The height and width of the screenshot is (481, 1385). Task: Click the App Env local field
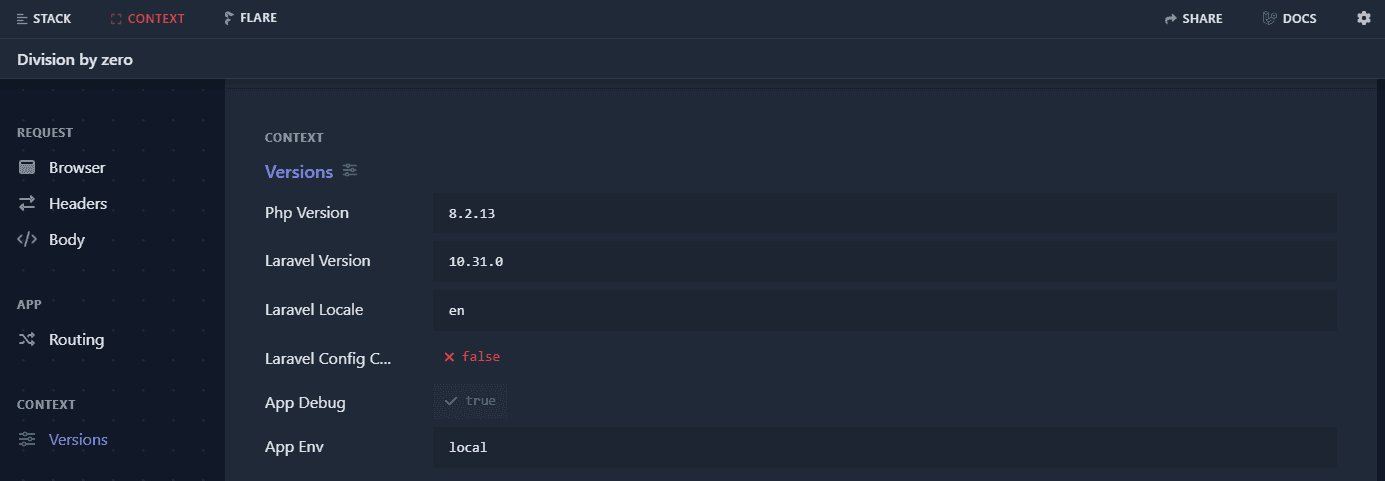884,448
